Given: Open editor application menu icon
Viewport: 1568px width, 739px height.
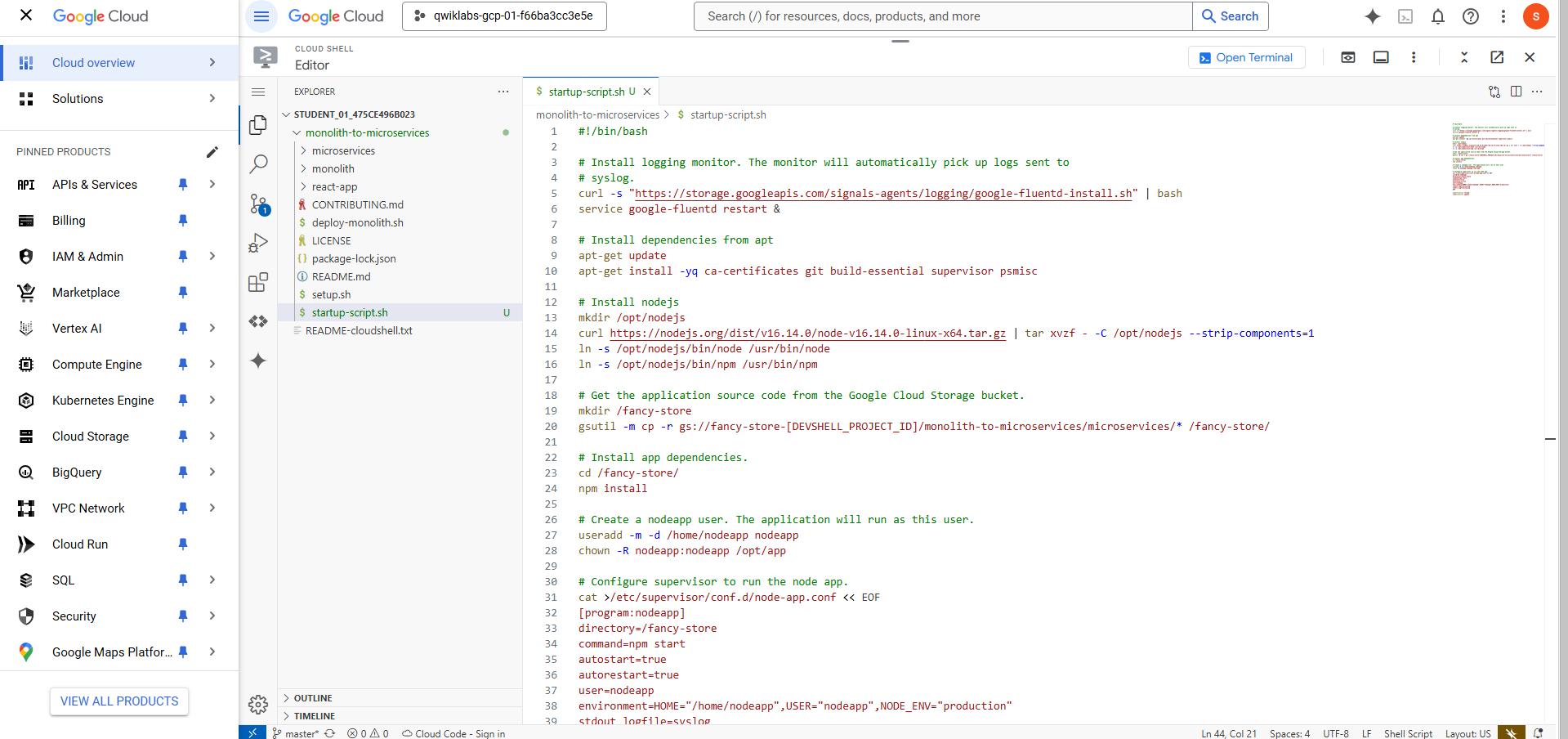Looking at the screenshot, I should 258,92.
